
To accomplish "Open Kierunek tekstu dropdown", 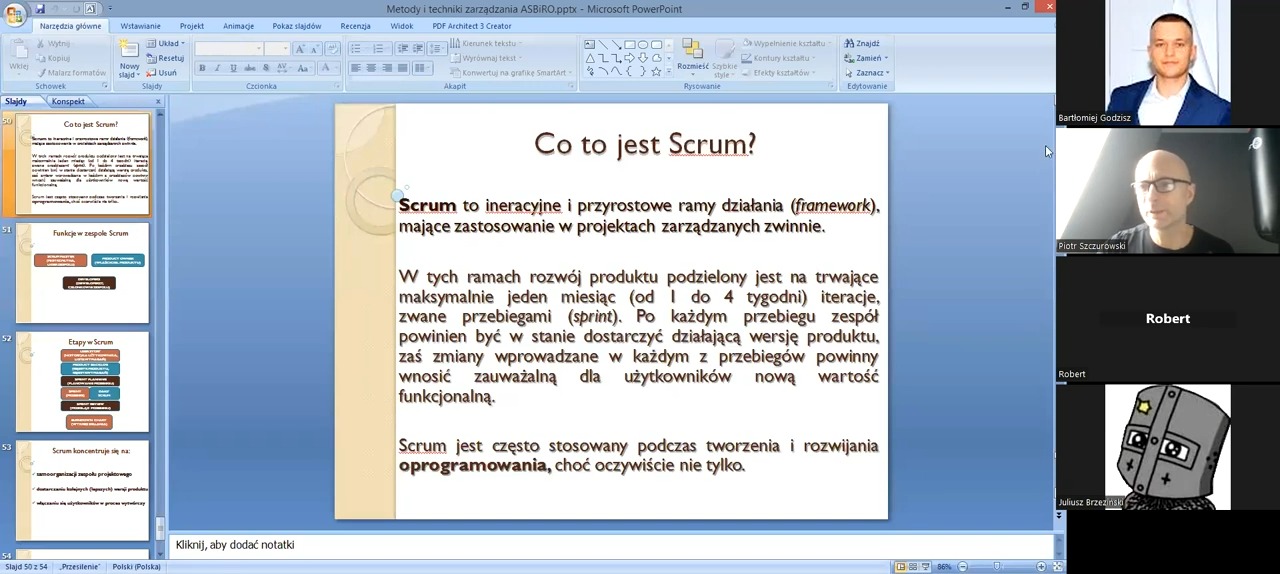I will (485, 43).
